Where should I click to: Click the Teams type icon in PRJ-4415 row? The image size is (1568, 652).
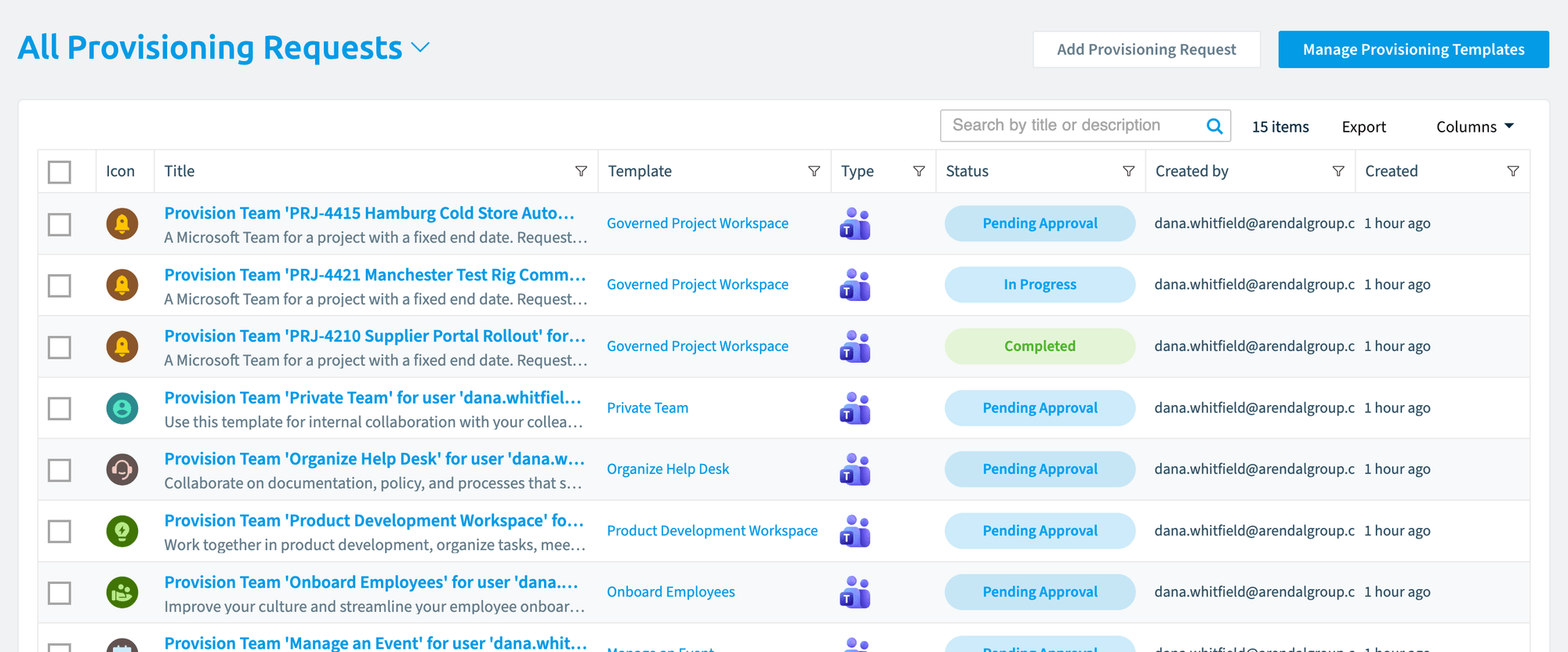pyautogui.click(x=855, y=224)
